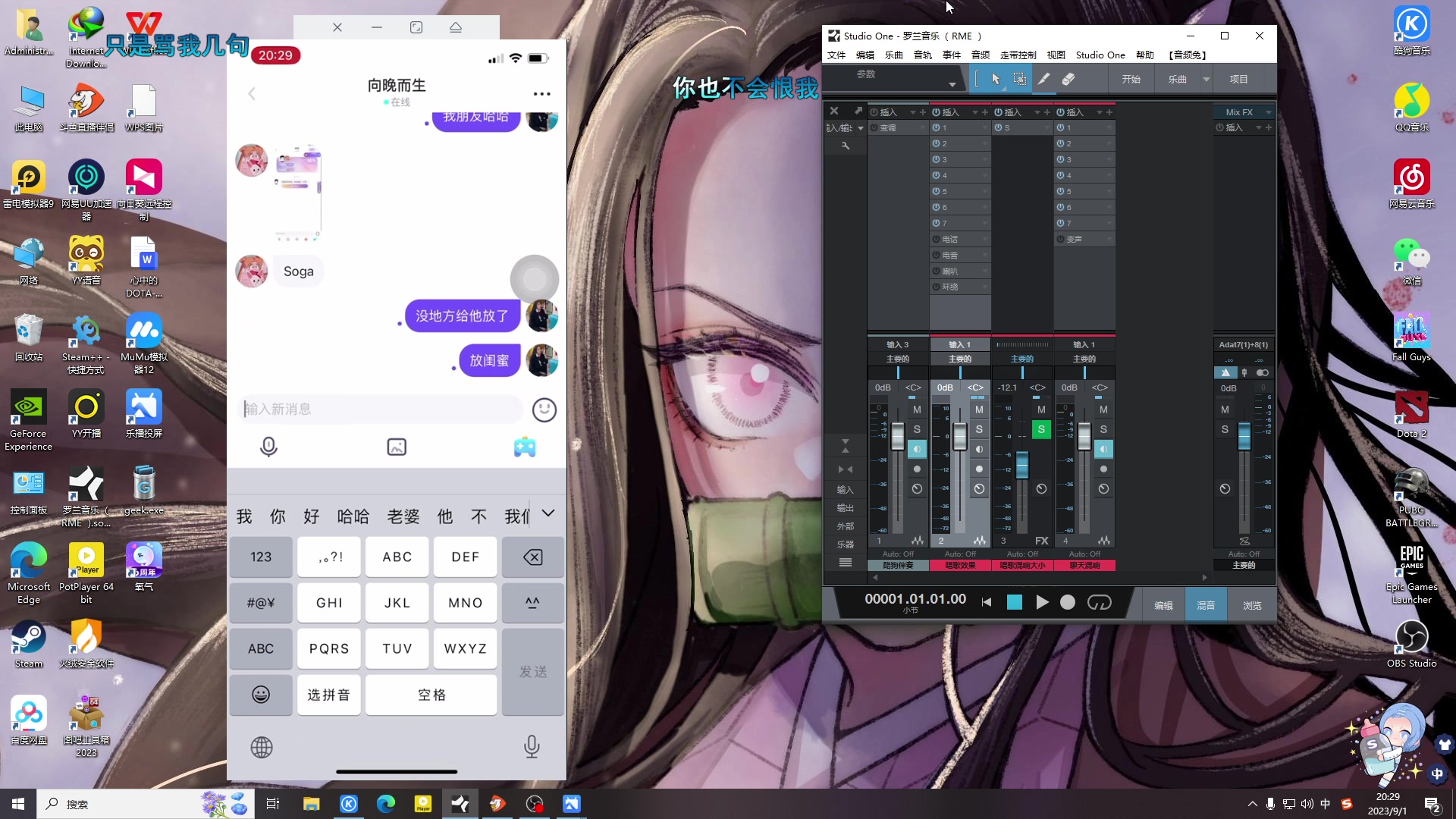This screenshot has width=1456, height=819.
Task: Open dropdown arrow of 变声 insert slot
Action: (1109, 239)
